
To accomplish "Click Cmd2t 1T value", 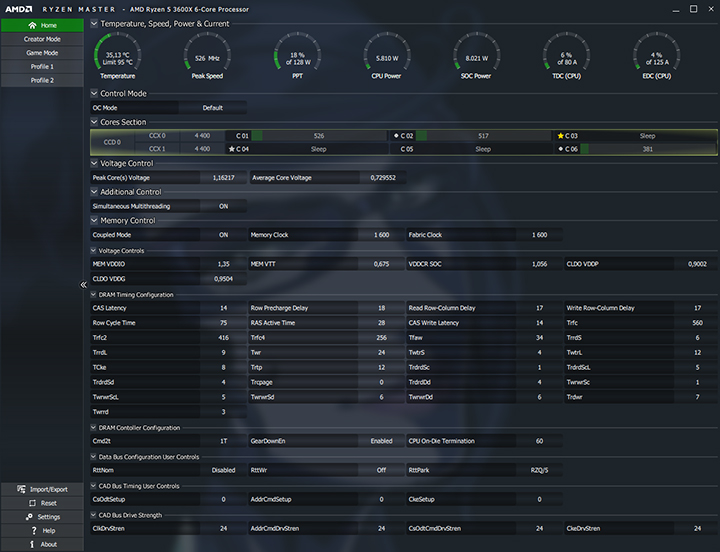I will (224, 441).
